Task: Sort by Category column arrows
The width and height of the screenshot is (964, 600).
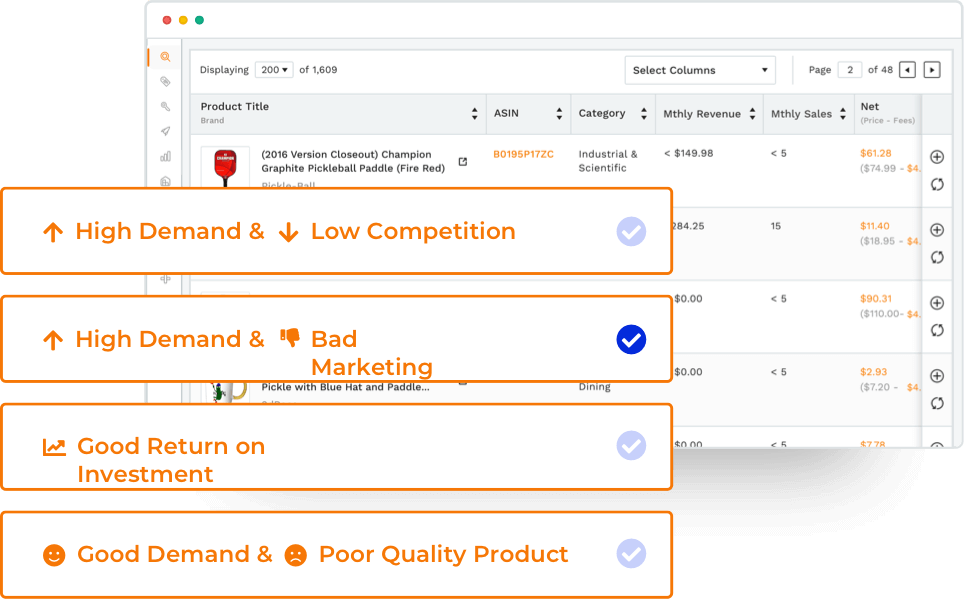Action: click(644, 113)
